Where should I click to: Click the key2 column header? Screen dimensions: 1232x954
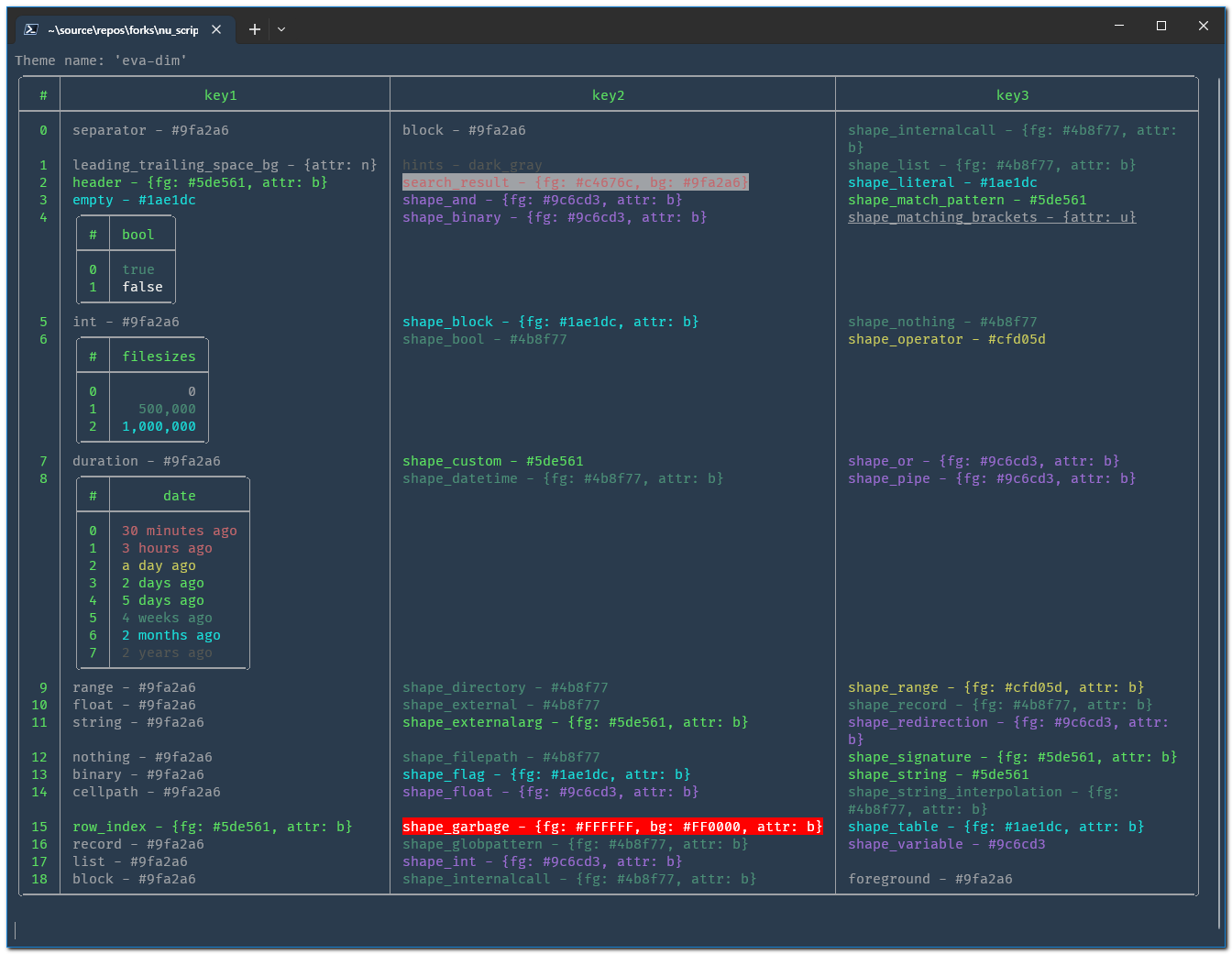[x=609, y=95]
